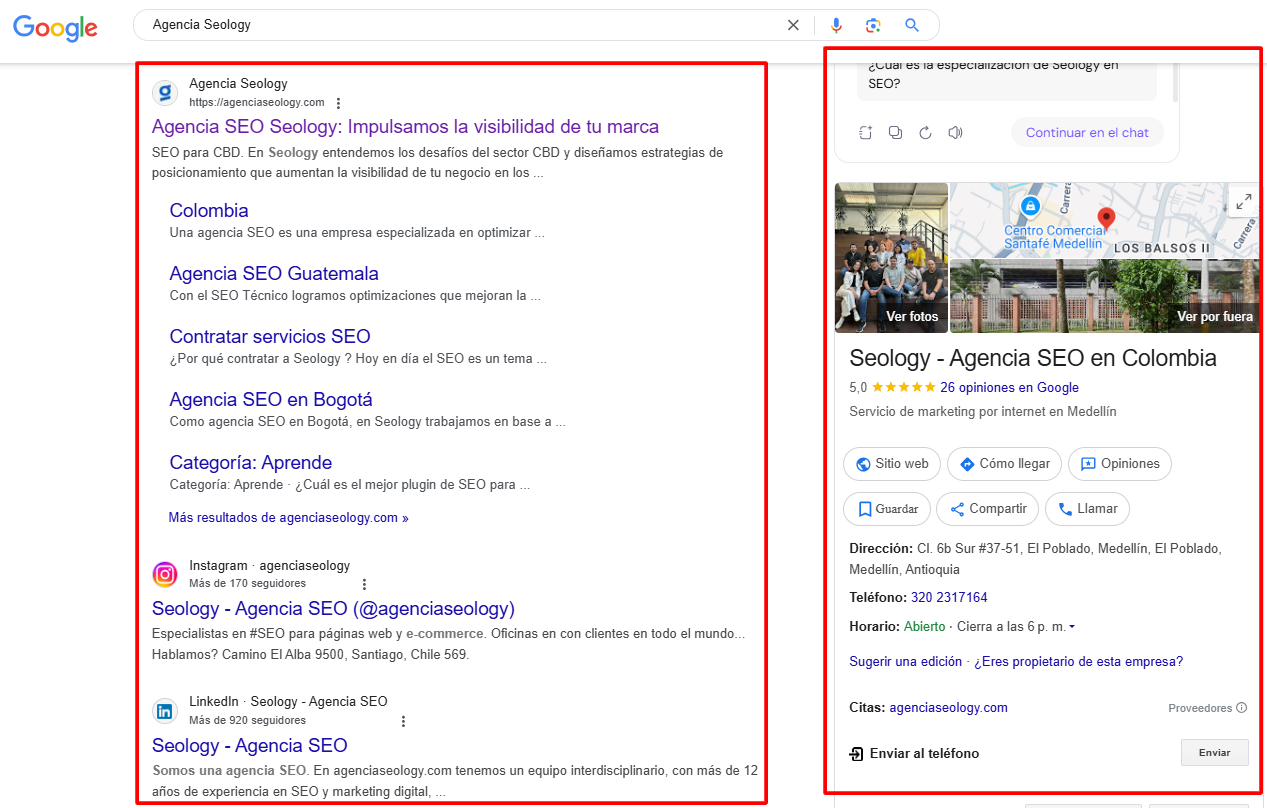Click the Sitio web button
Screen dimensions: 1267x808
pos(891,464)
